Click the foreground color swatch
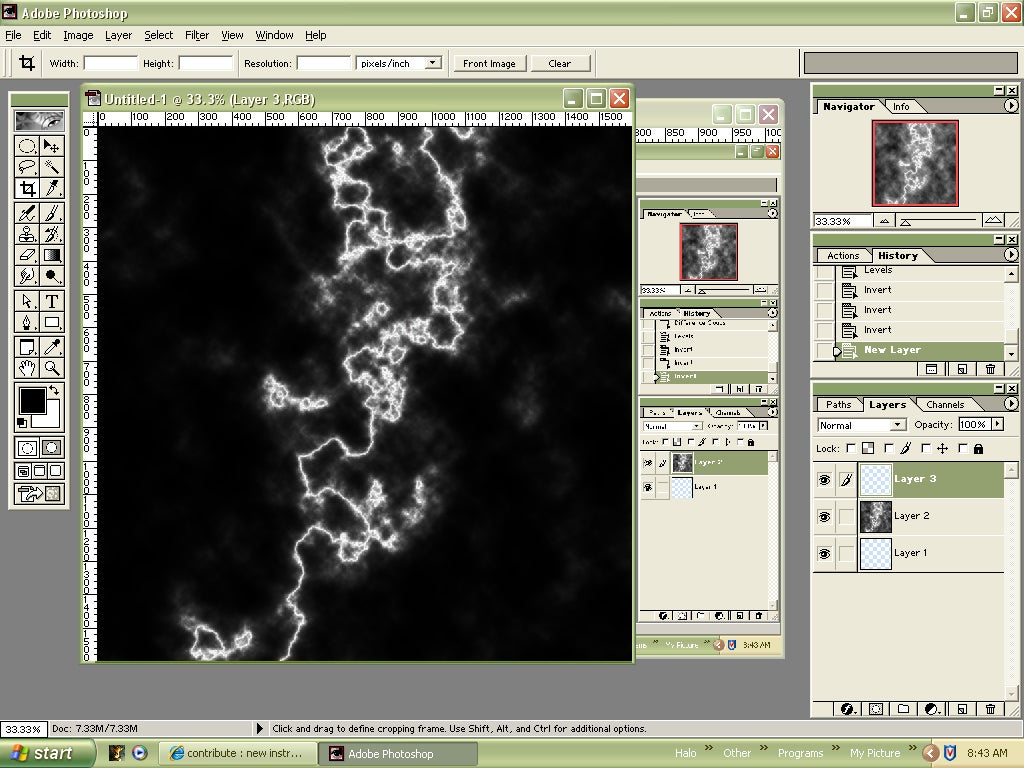 click(x=34, y=400)
